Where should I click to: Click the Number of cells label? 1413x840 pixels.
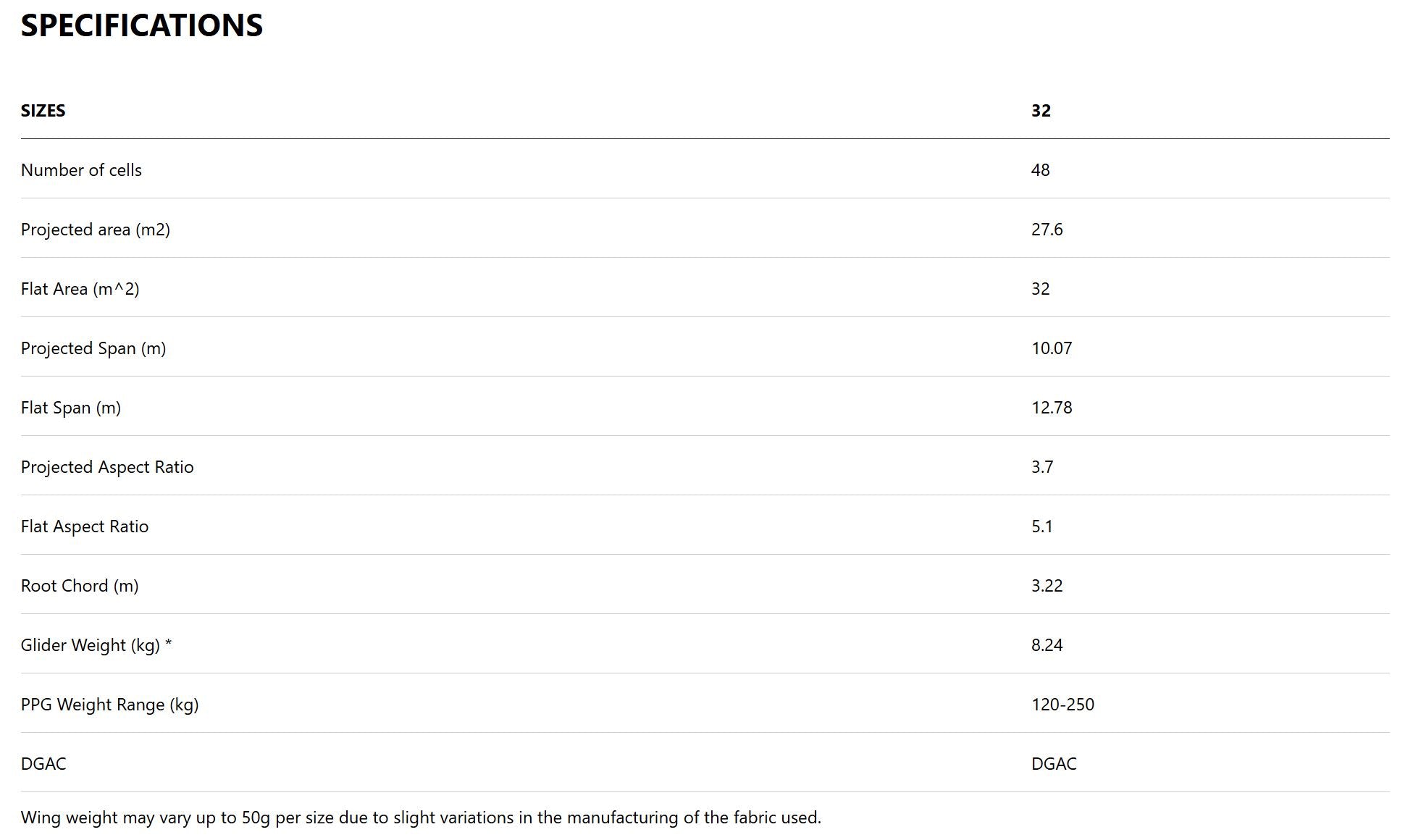point(81,170)
